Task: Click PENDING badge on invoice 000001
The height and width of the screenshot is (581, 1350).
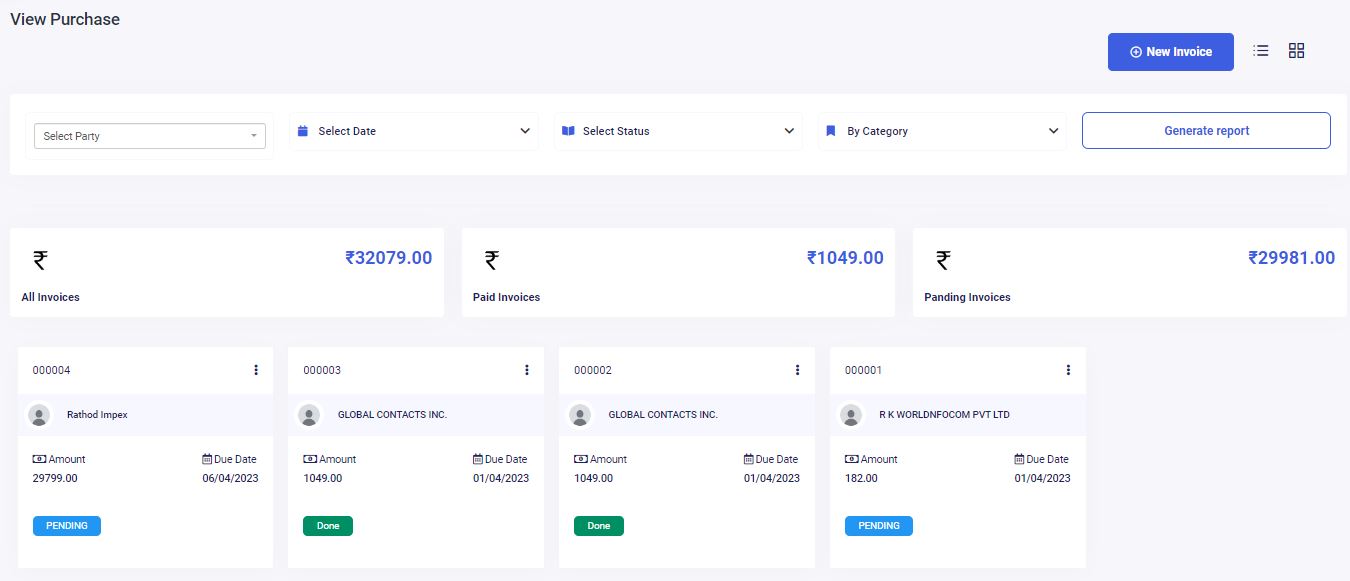Action: (x=879, y=526)
